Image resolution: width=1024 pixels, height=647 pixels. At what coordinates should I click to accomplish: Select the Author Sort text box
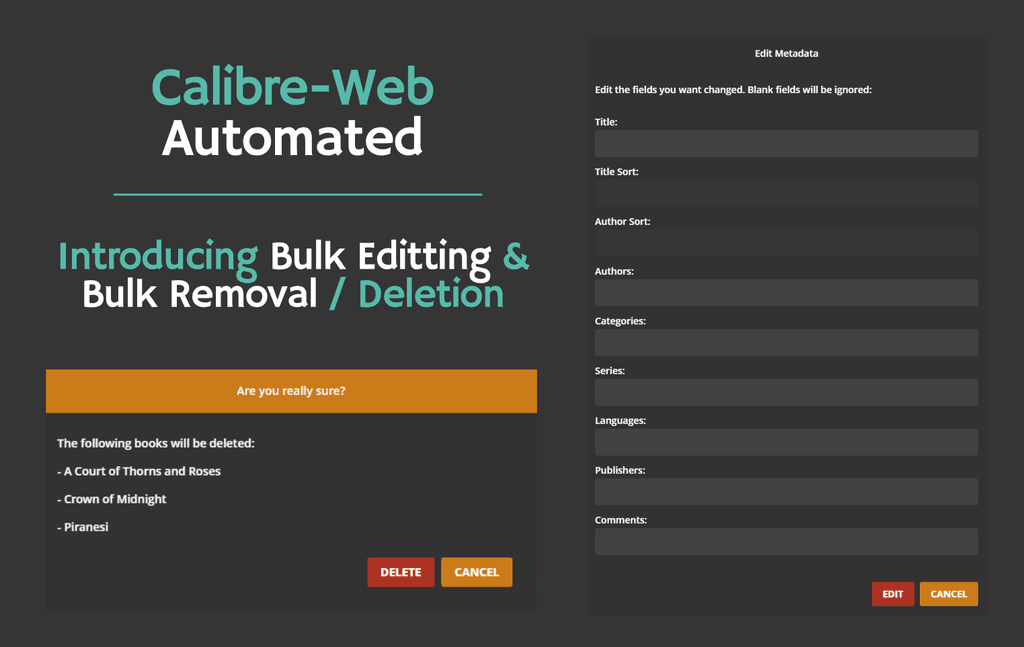[786, 243]
